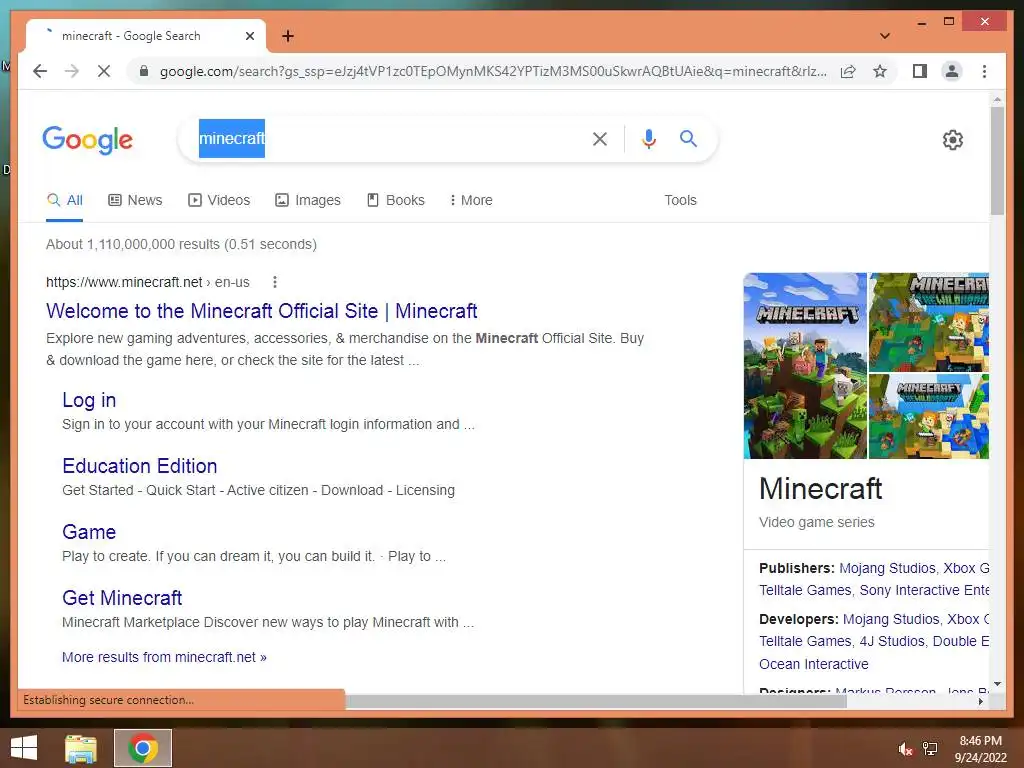Clear the search box text
Screen dimensions: 1024x768
pyautogui.click(x=600, y=138)
